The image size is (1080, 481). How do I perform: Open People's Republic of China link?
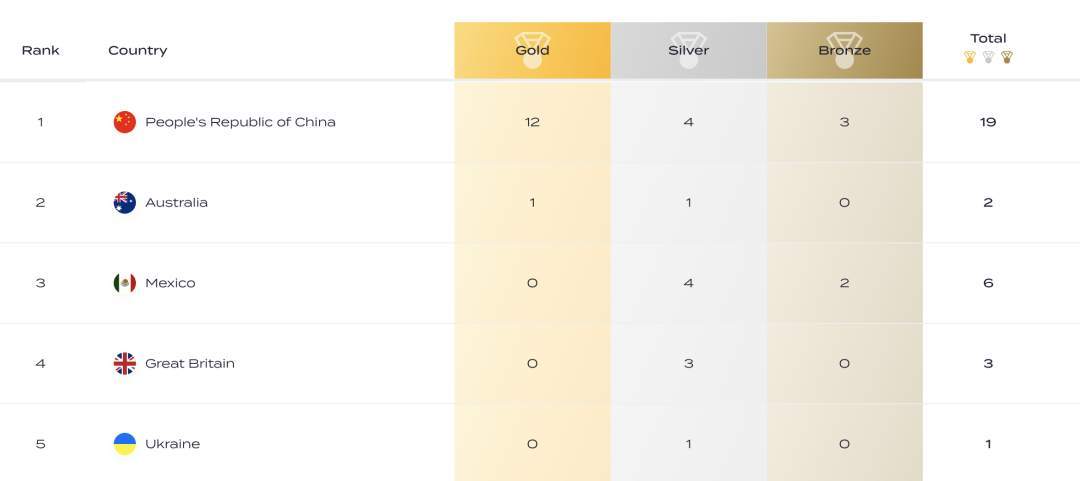click(240, 122)
